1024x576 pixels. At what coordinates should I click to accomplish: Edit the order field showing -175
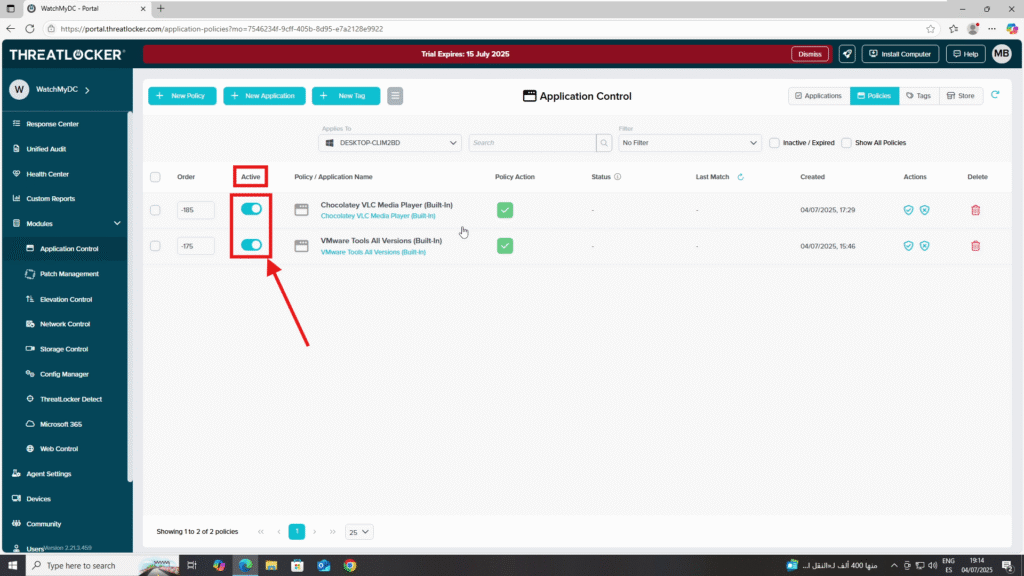pyautogui.click(x=195, y=246)
